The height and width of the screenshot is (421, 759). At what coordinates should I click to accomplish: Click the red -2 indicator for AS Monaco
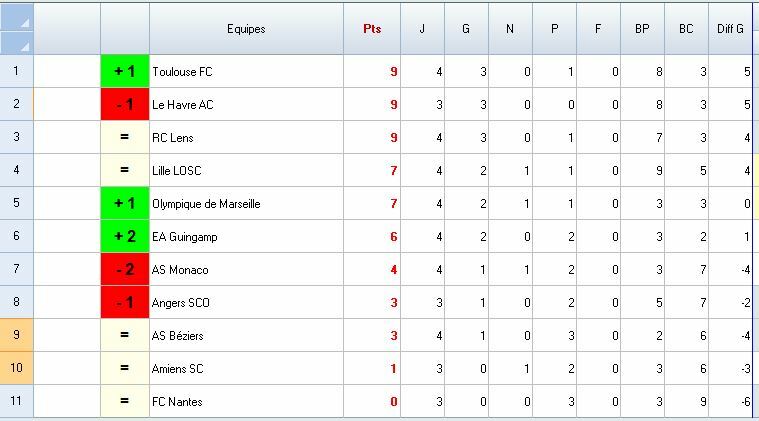click(125, 270)
